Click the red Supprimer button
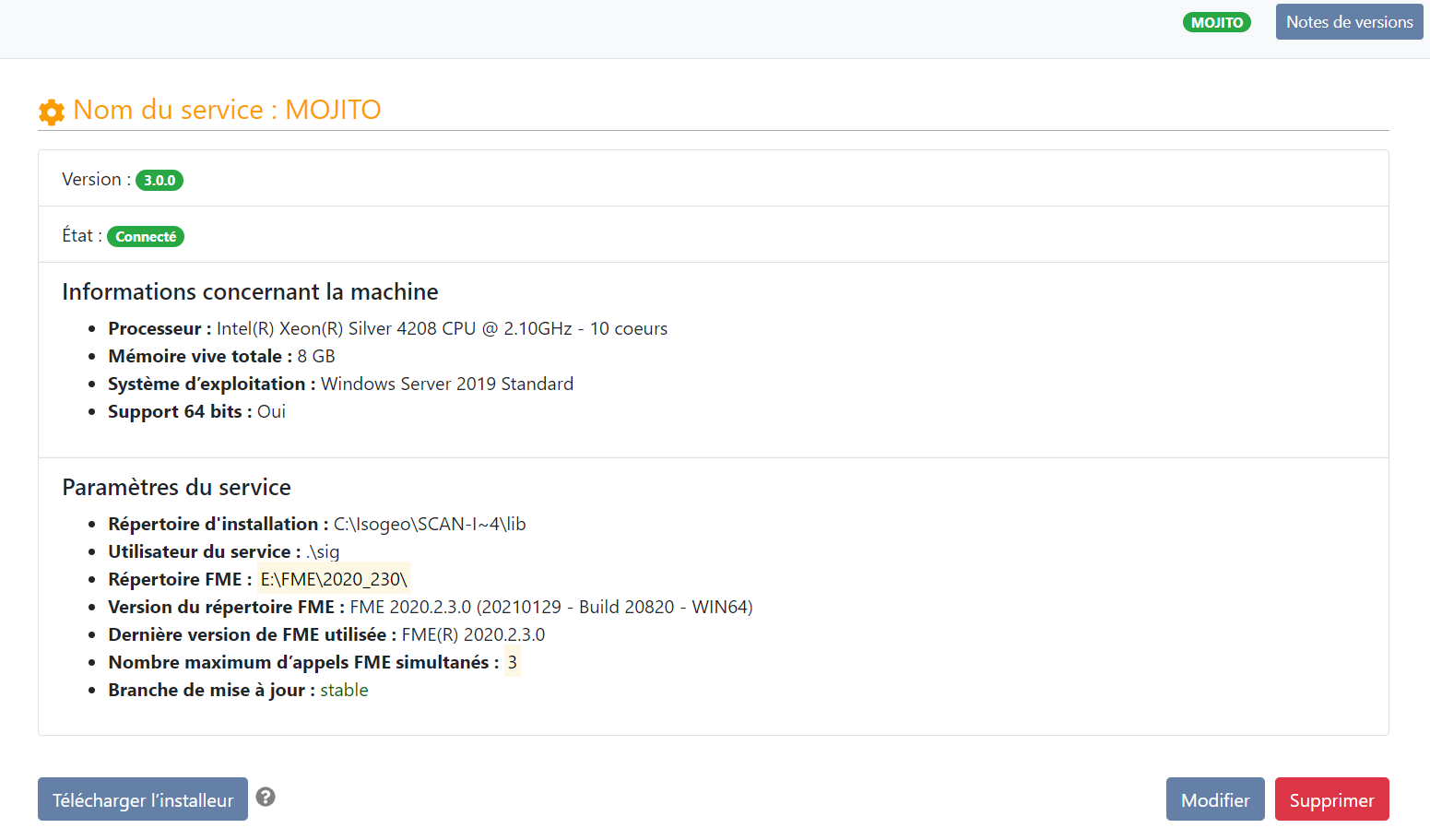The image size is (1430, 840). click(1331, 799)
